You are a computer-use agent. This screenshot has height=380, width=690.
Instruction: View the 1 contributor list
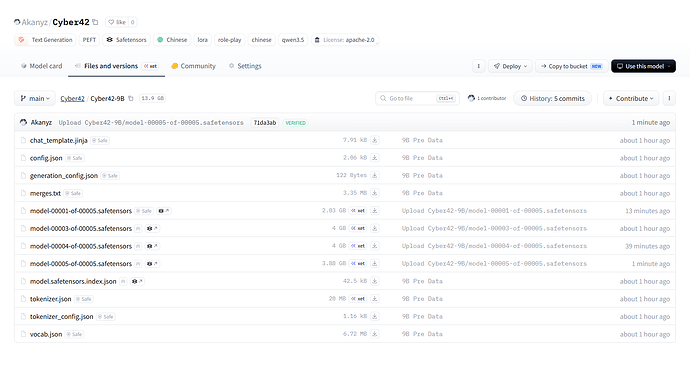point(487,99)
